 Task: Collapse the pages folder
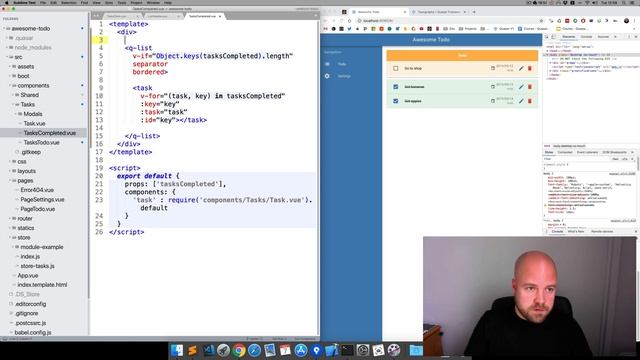(10, 180)
